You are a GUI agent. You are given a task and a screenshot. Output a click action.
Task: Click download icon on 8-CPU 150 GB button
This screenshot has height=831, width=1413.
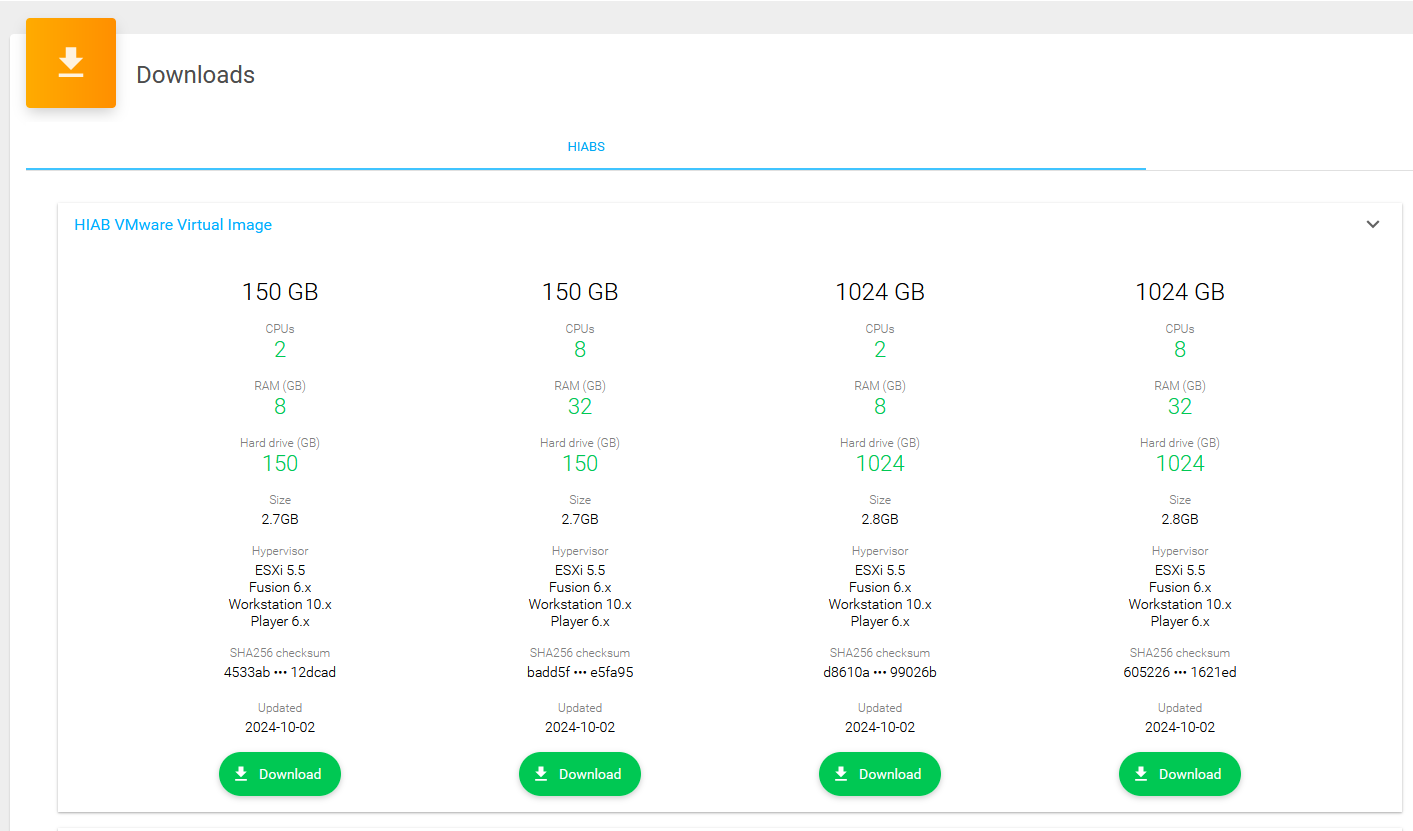point(541,773)
